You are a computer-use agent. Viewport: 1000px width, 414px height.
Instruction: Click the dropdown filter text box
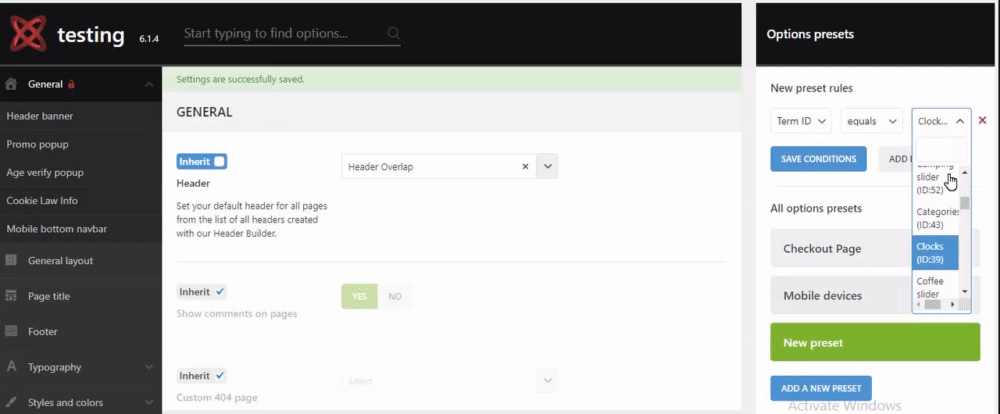pos(941,149)
